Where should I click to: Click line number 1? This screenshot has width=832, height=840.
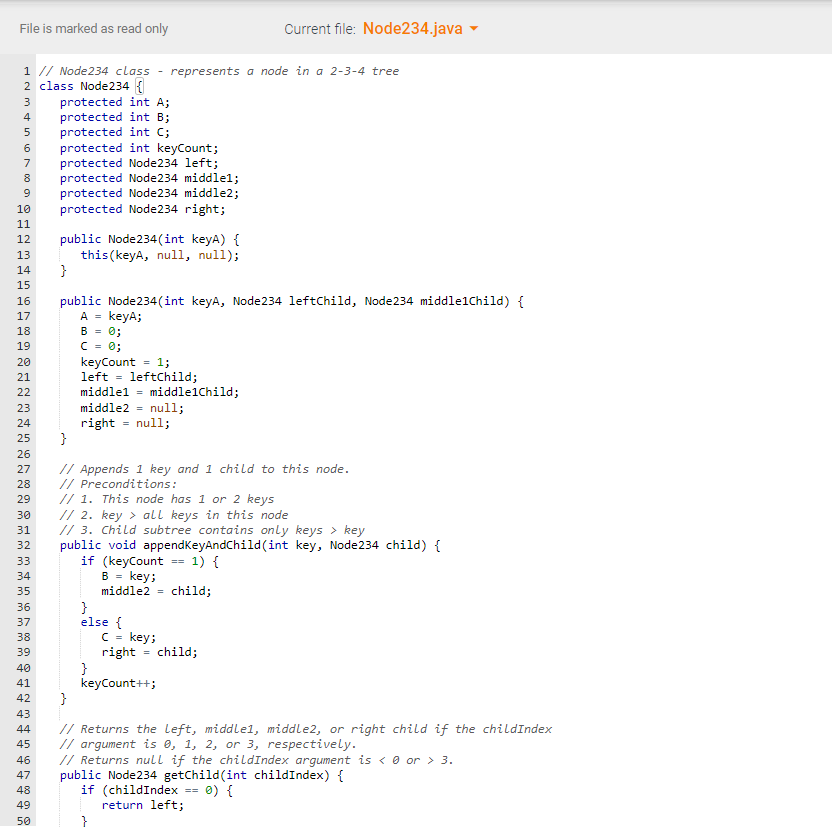click(x=26, y=70)
